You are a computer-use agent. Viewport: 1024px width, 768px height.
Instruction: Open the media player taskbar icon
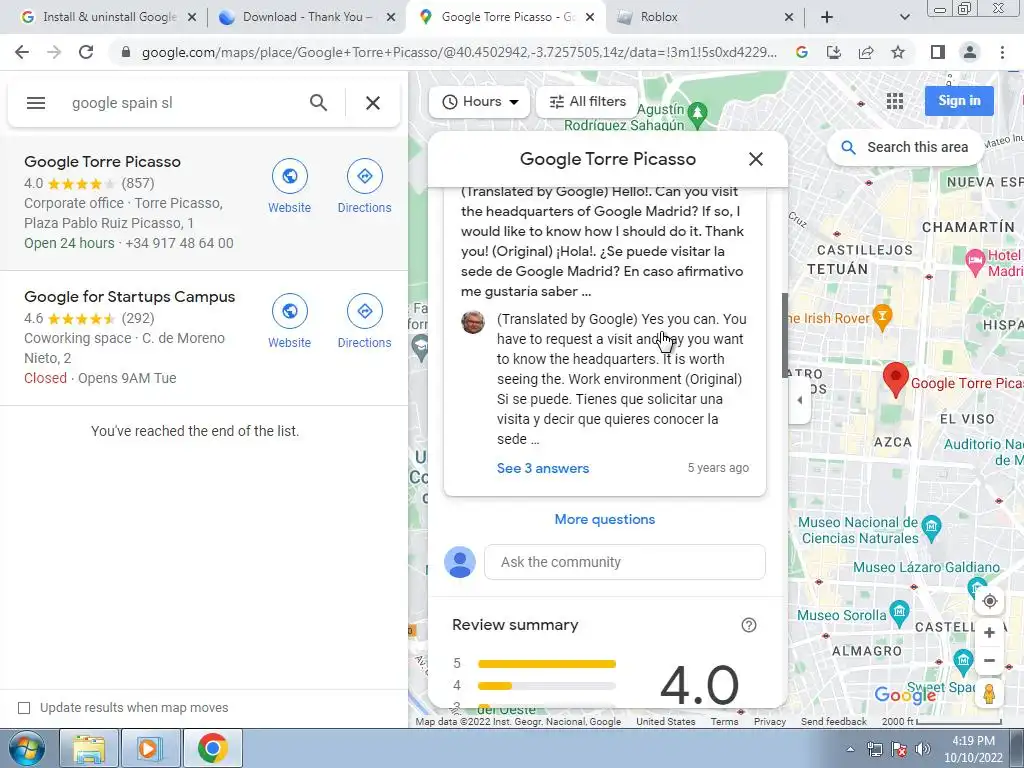[x=150, y=749]
